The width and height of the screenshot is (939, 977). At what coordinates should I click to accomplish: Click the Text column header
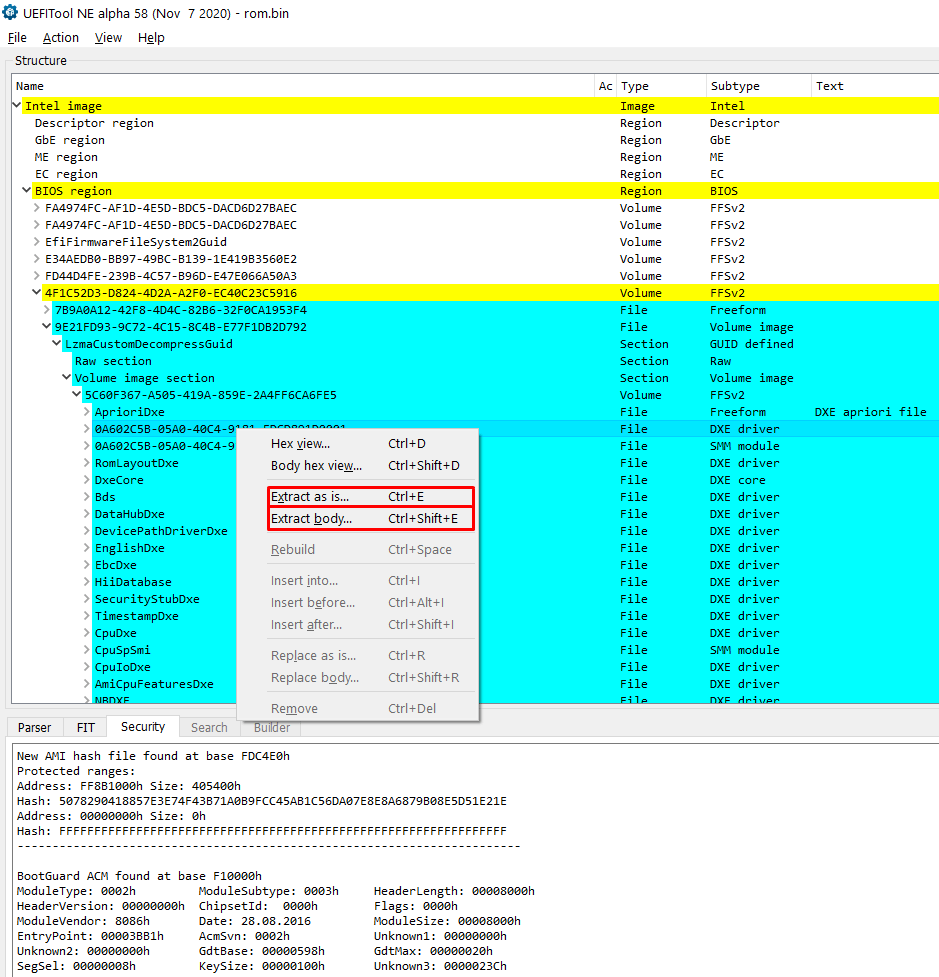click(x=875, y=86)
